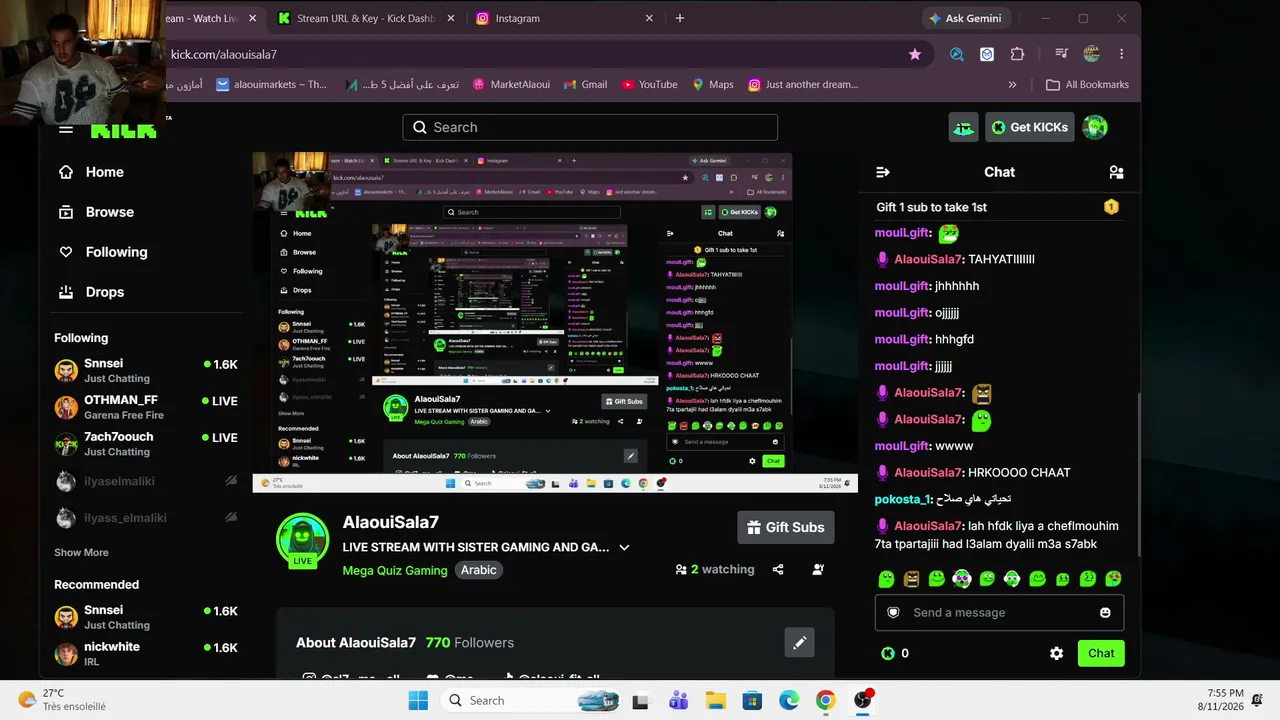Open the Extensions puzzle icon
This screenshot has width=1280, height=720.
tap(1017, 54)
